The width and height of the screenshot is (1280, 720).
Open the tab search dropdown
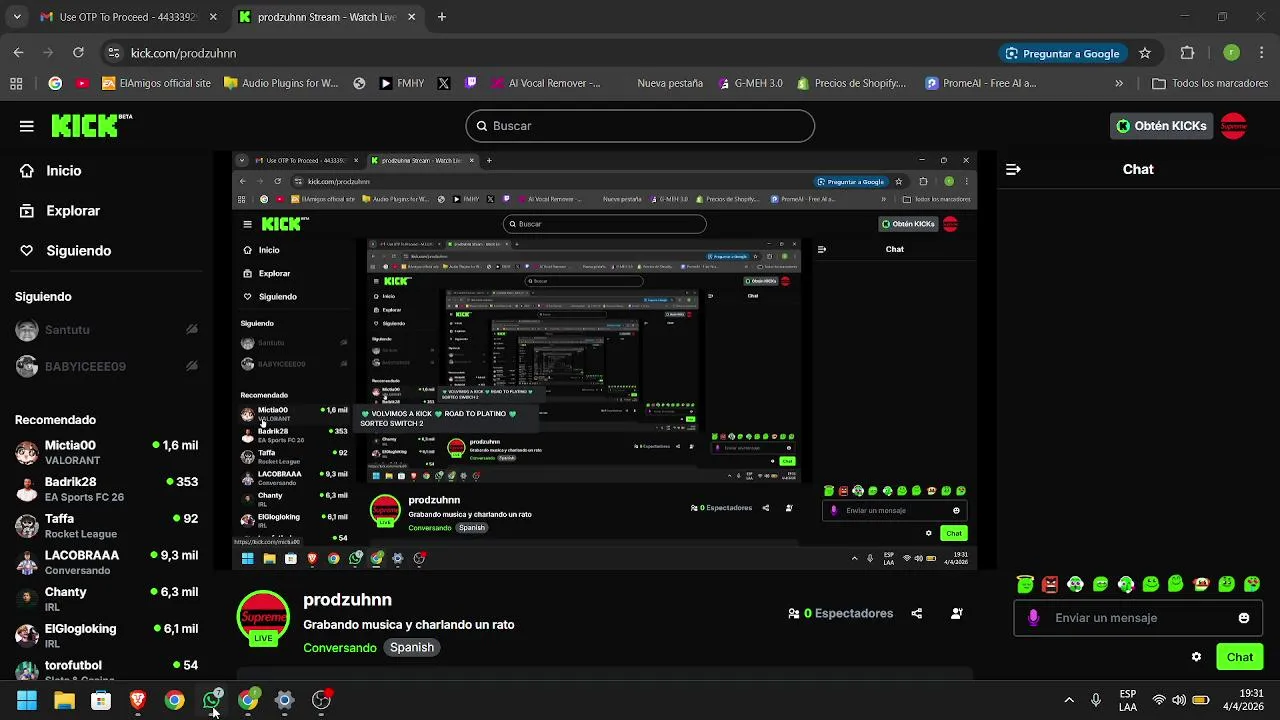[x=17, y=17]
